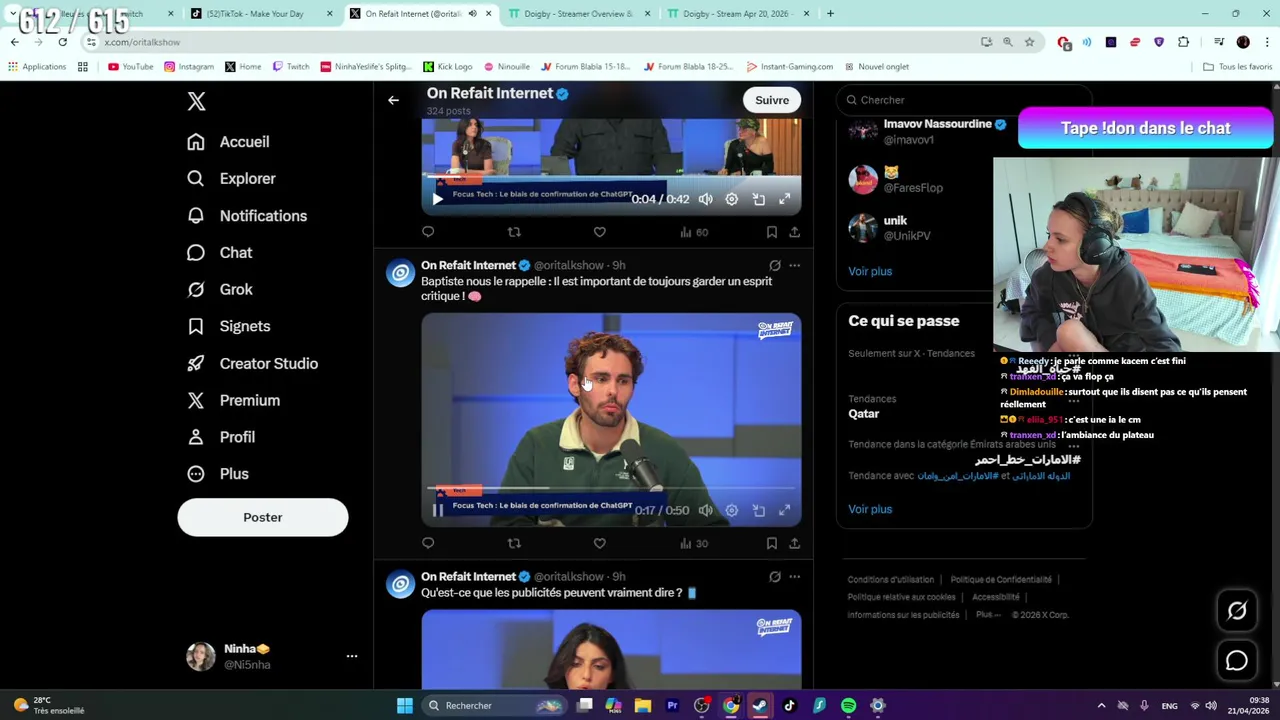Viewport: 1280px width, 720px height.
Task: Bookmark the Baptiste post
Action: point(772,543)
